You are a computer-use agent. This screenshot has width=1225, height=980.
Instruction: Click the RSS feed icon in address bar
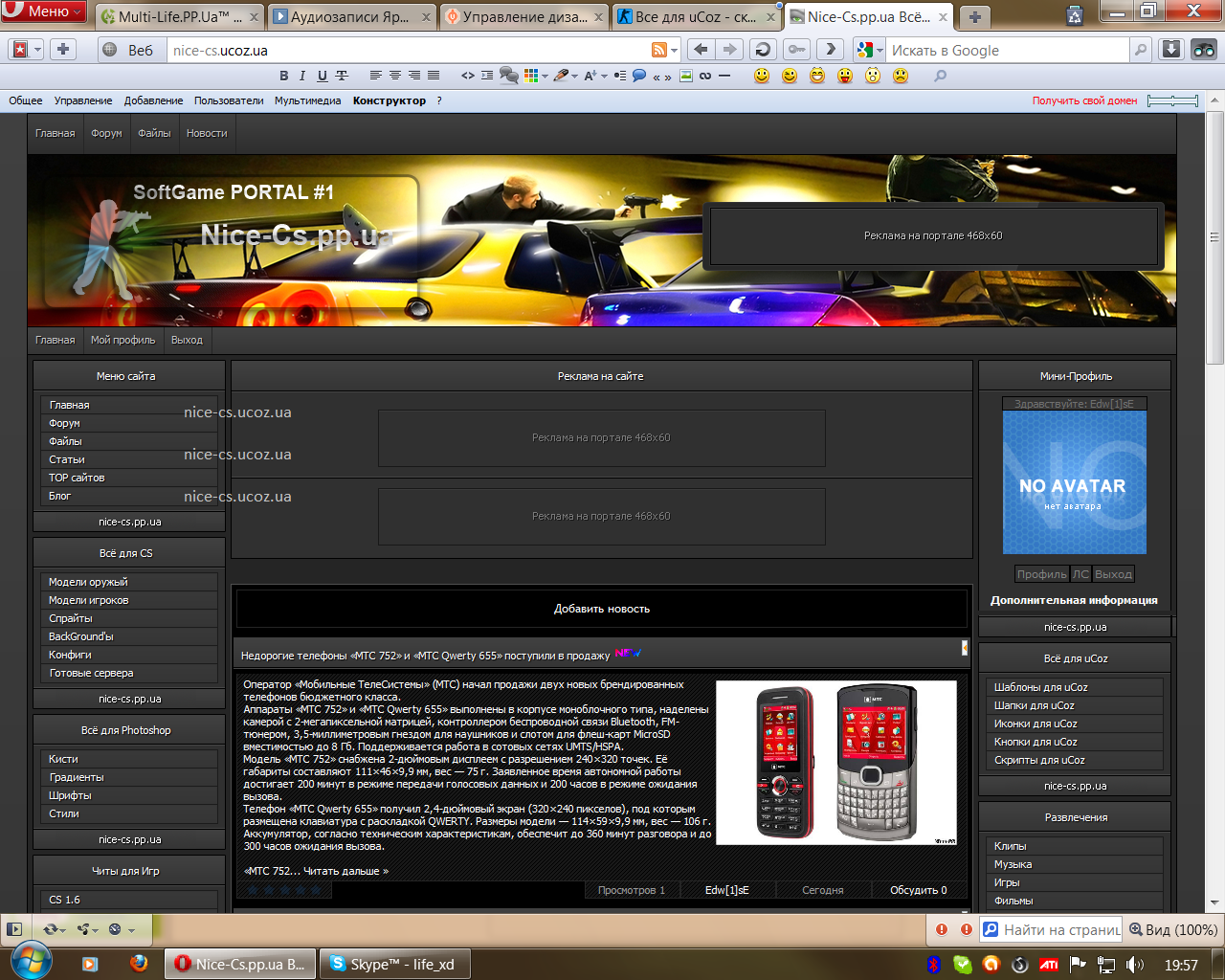(x=659, y=50)
